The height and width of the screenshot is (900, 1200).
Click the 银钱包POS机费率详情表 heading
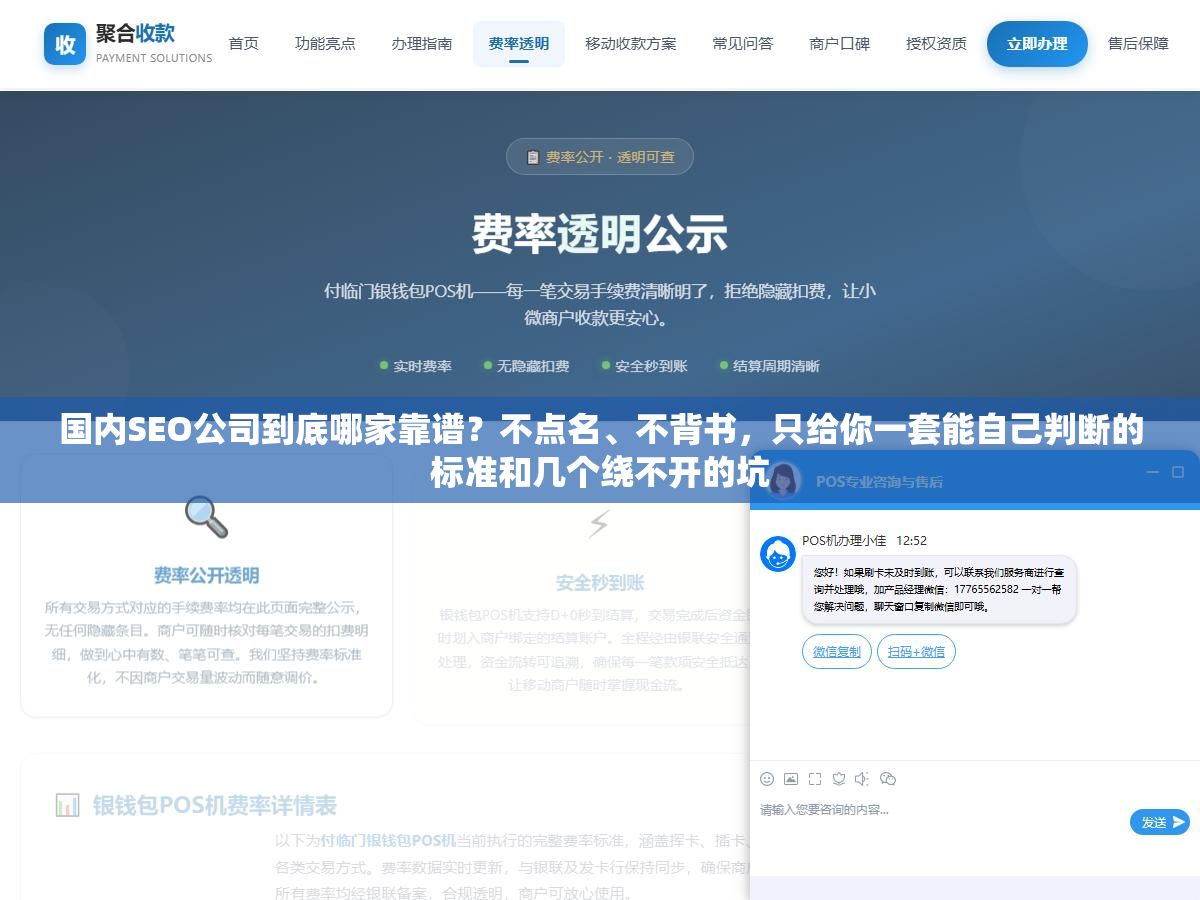pos(215,805)
